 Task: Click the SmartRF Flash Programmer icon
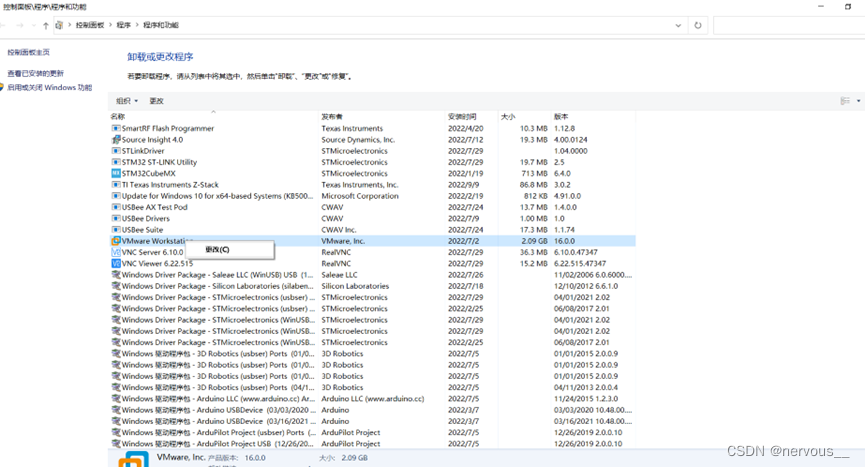[x=116, y=128]
